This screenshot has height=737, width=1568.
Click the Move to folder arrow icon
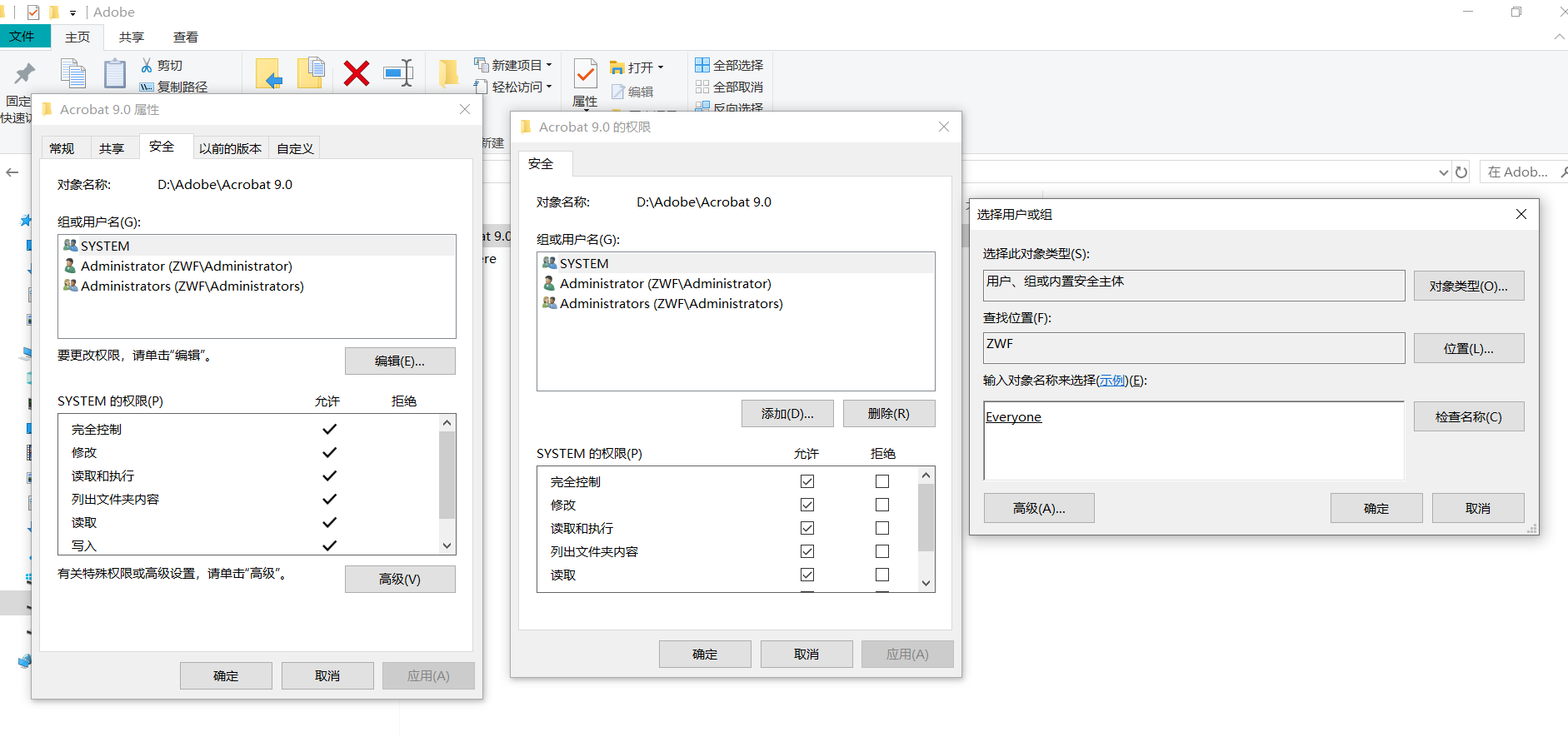[x=269, y=73]
